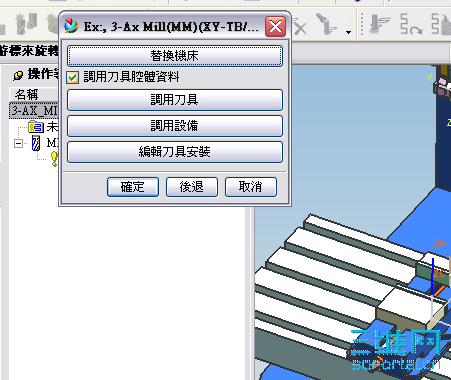Screen dimensions: 451x380
Task: Click the flashlight tool toolbar icon
Action: click(x=327, y=23)
